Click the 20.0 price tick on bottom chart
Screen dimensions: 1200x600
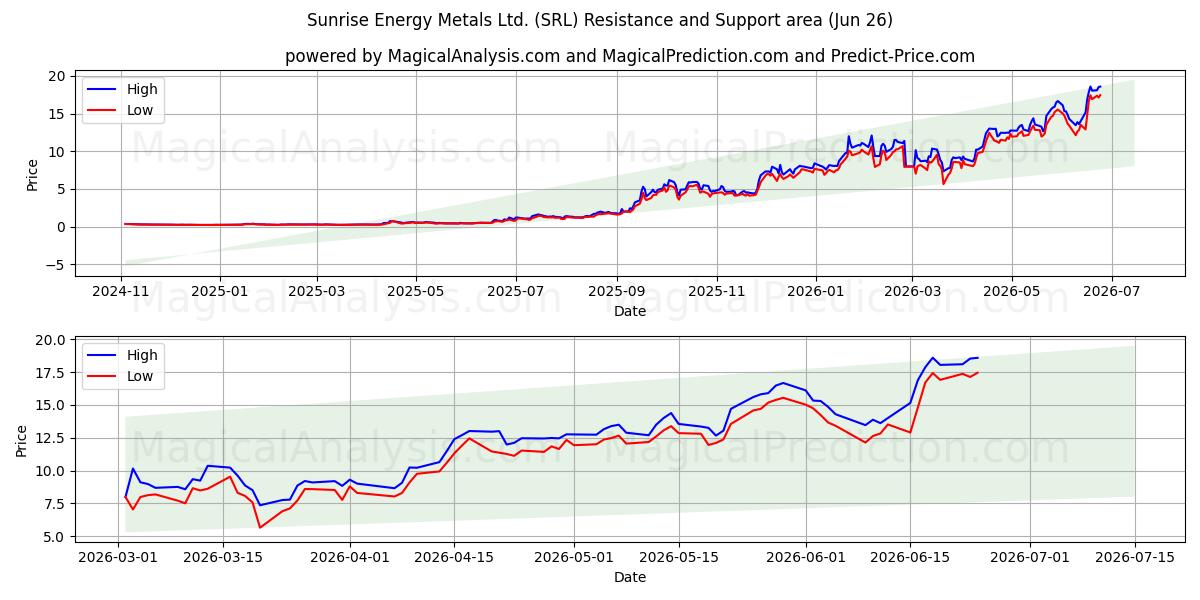tap(51, 340)
